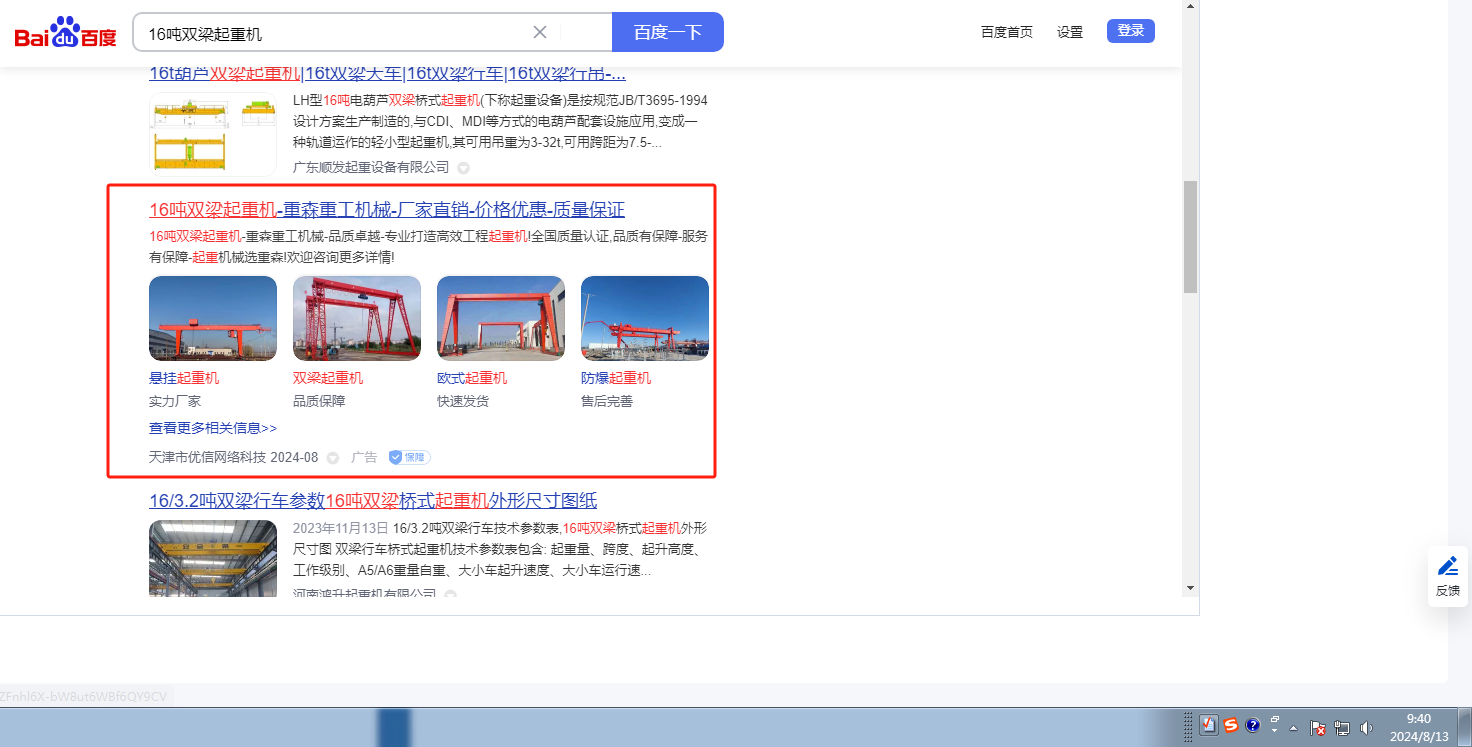Click 快速发货 caption text
This screenshot has height=747, width=1472.
pos(463,401)
